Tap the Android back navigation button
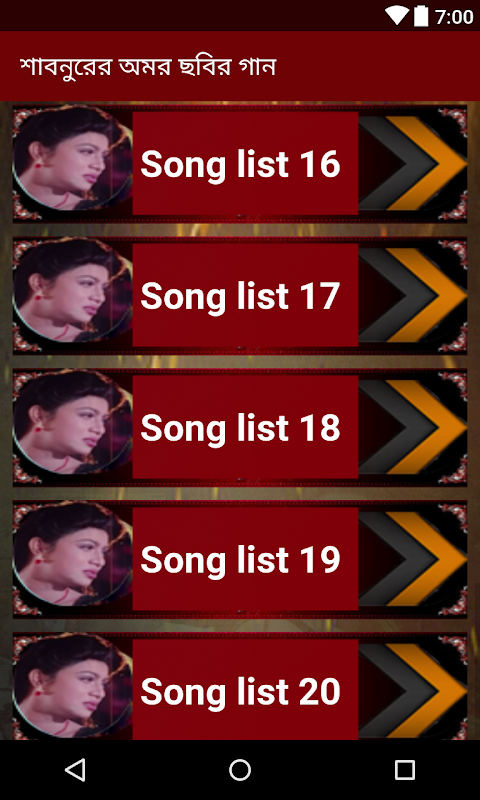This screenshot has width=480, height=800. pyautogui.click(x=75, y=769)
